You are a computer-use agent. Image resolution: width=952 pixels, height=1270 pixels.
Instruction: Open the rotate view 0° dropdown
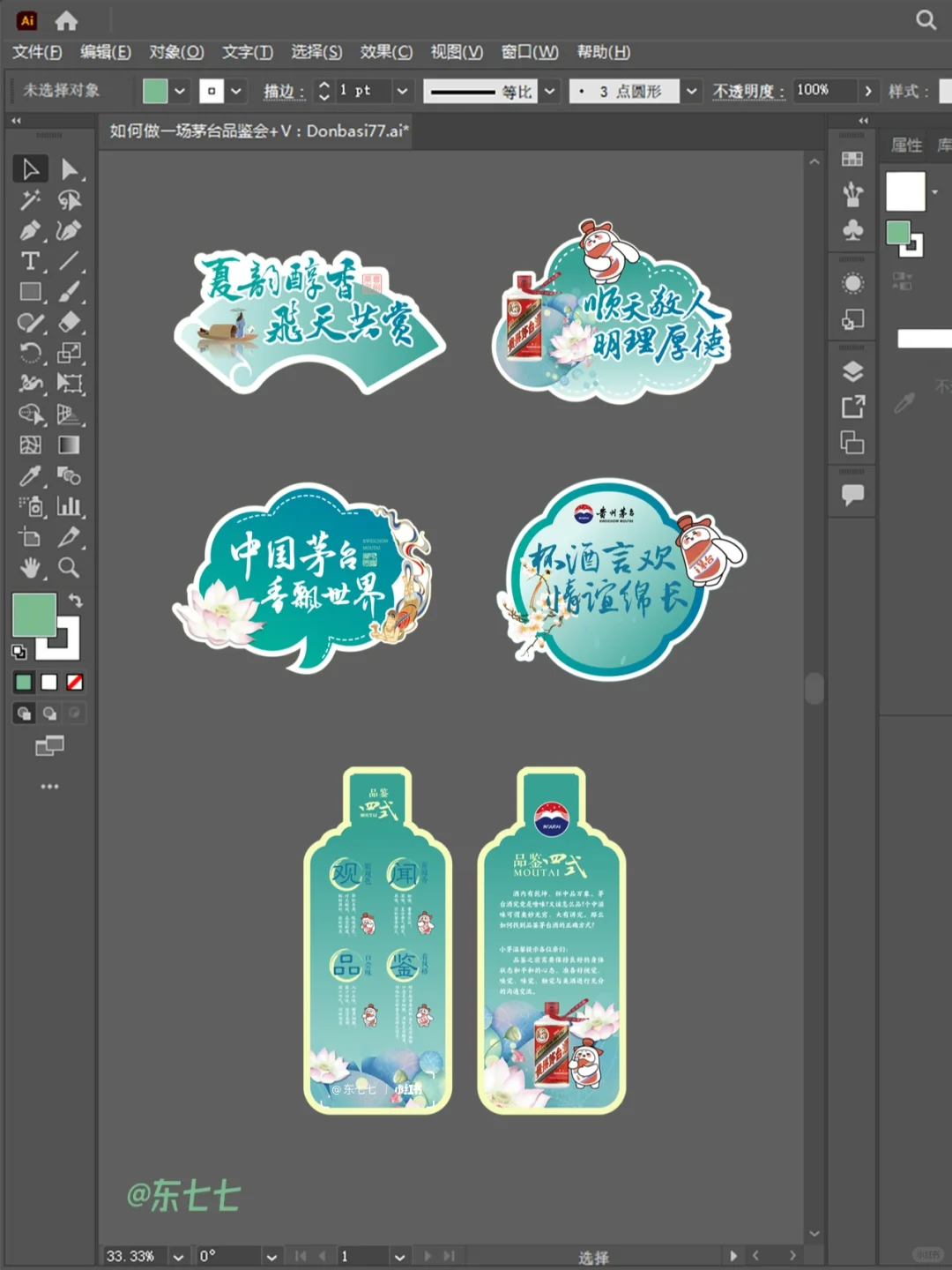click(x=271, y=1257)
